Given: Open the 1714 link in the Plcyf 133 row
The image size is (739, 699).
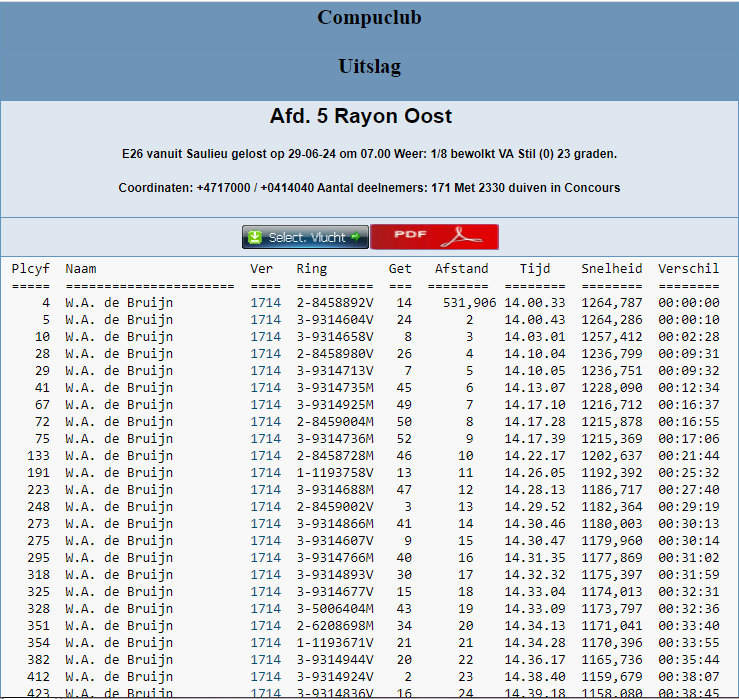Looking at the screenshot, I should [x=265, y=455].
